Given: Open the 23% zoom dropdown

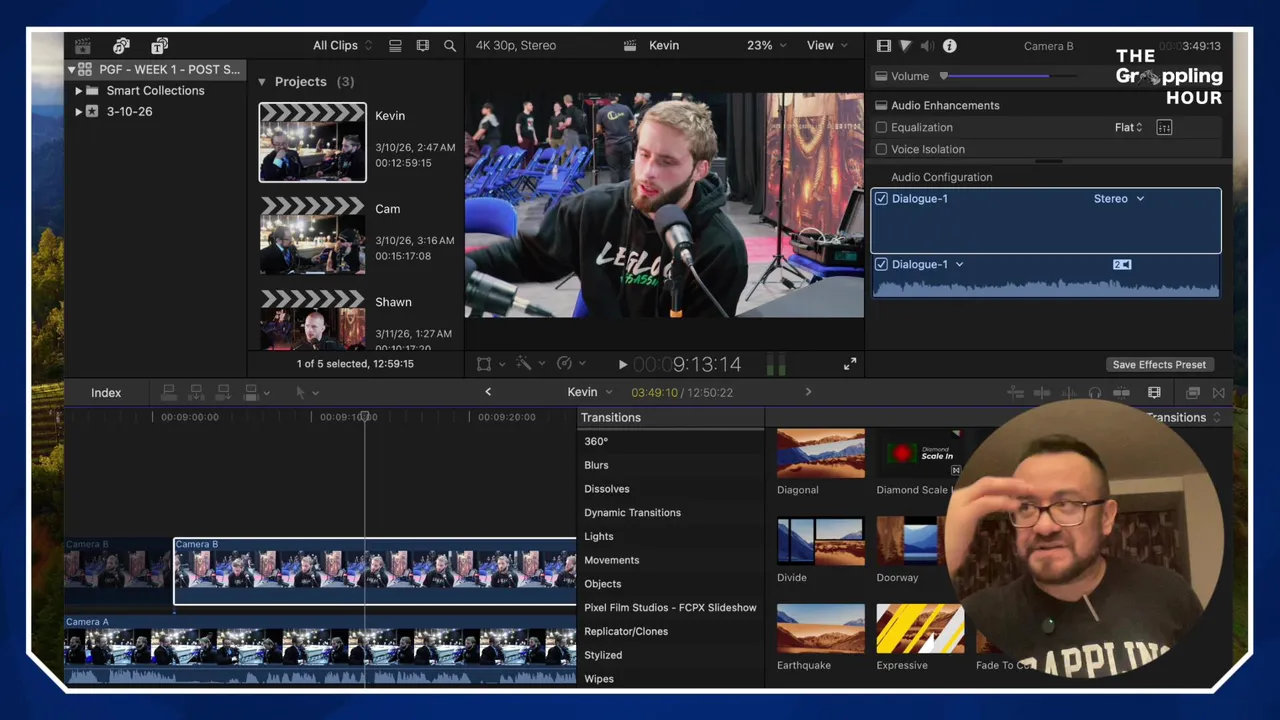Looking at the screenshot, I should pos(766,46).
